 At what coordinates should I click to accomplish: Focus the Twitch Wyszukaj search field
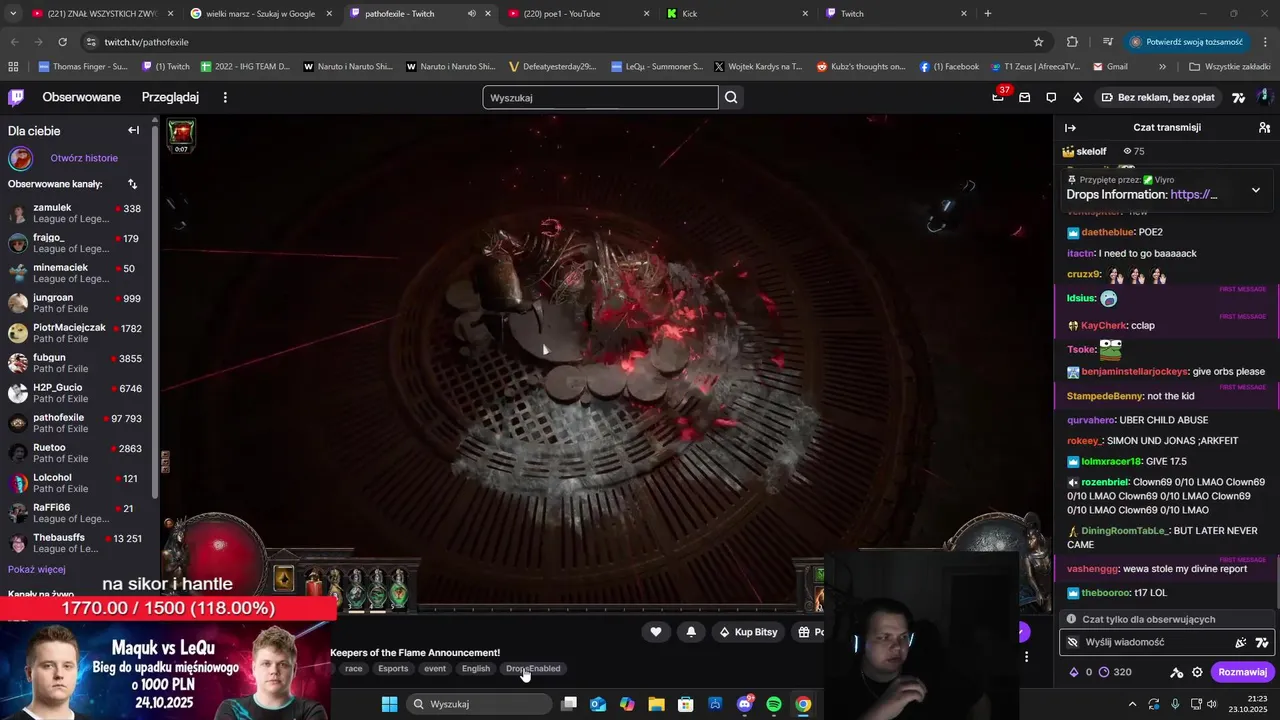600,97
